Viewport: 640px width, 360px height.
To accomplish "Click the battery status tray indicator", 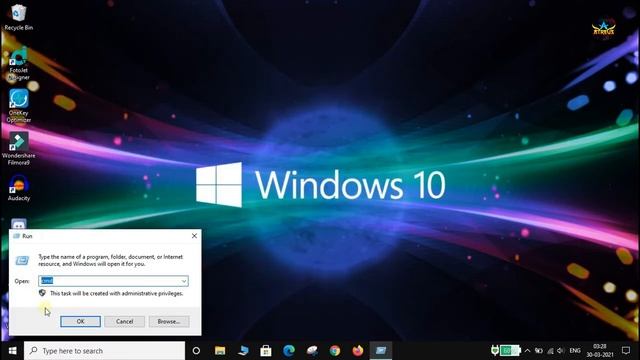I will pos(510,351).
